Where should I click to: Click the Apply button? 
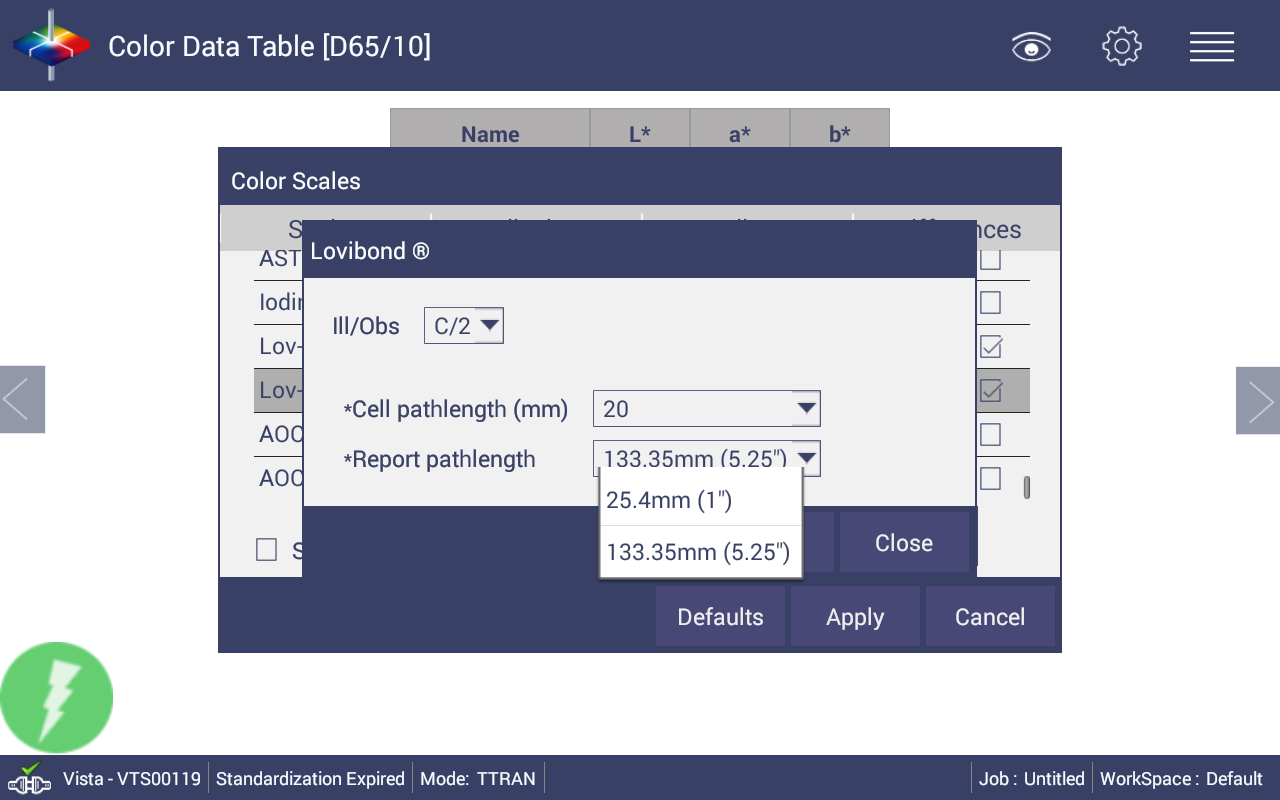855,617
